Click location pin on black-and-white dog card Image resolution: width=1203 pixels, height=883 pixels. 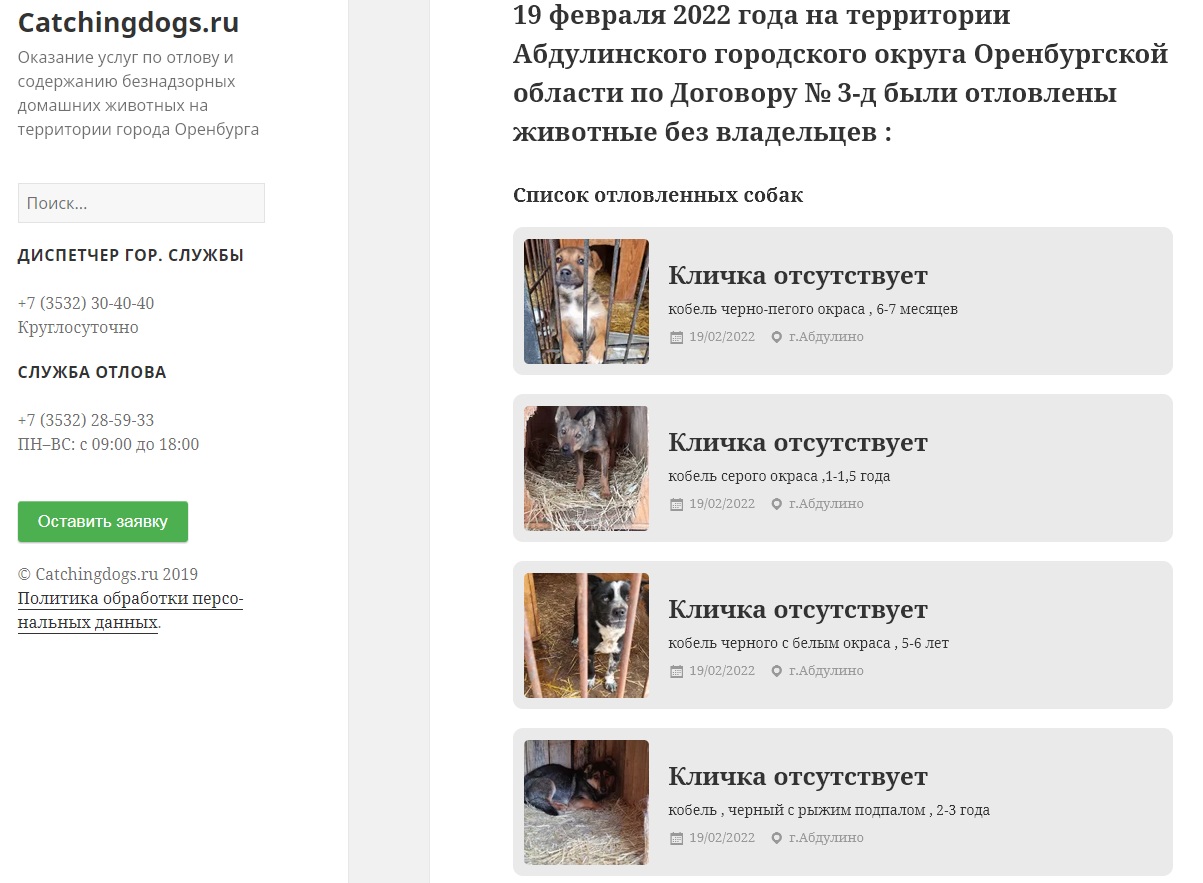point(776,671)
